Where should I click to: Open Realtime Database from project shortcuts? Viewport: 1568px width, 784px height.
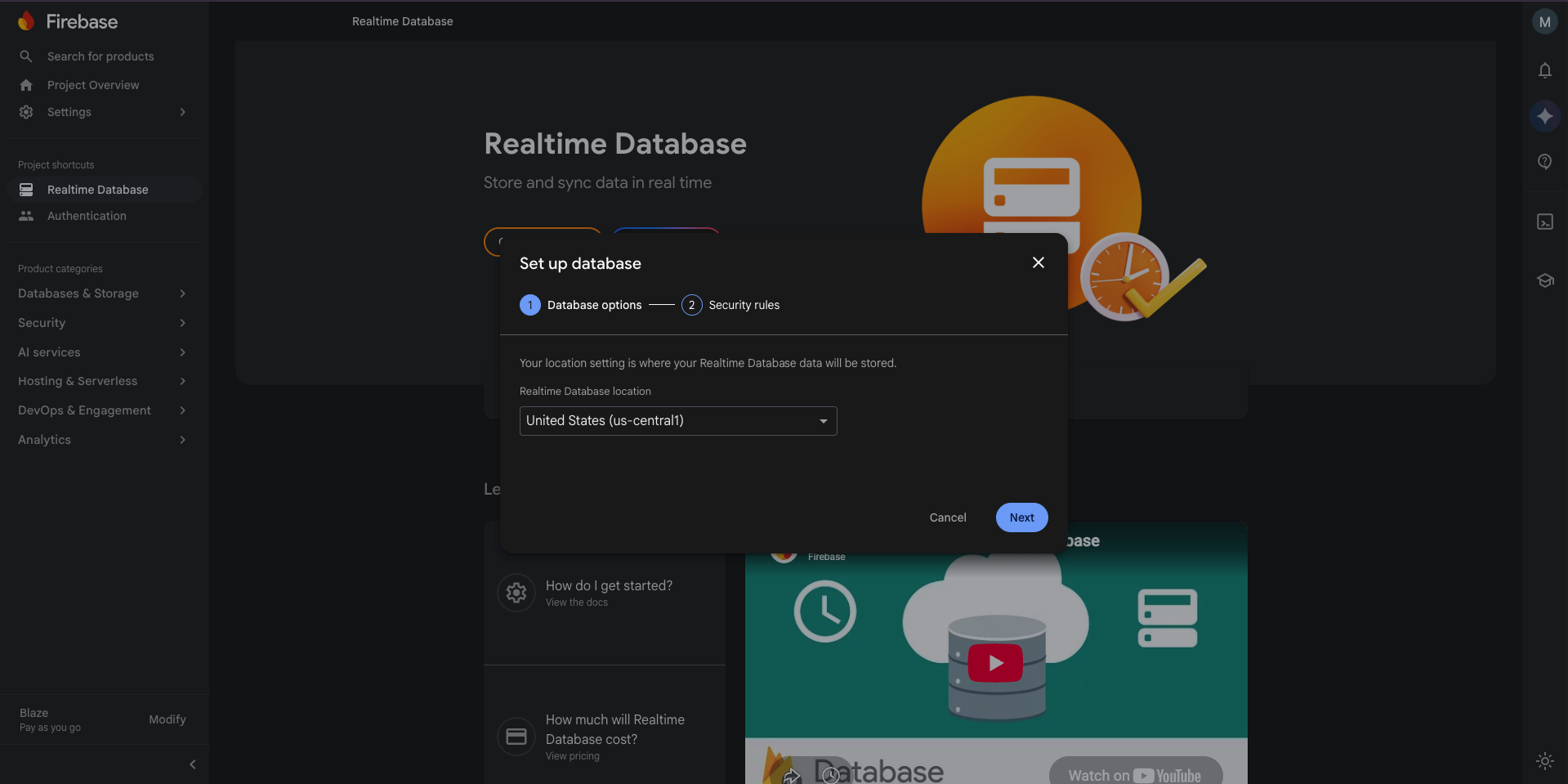pyautogui.click(x=103, y=190)
